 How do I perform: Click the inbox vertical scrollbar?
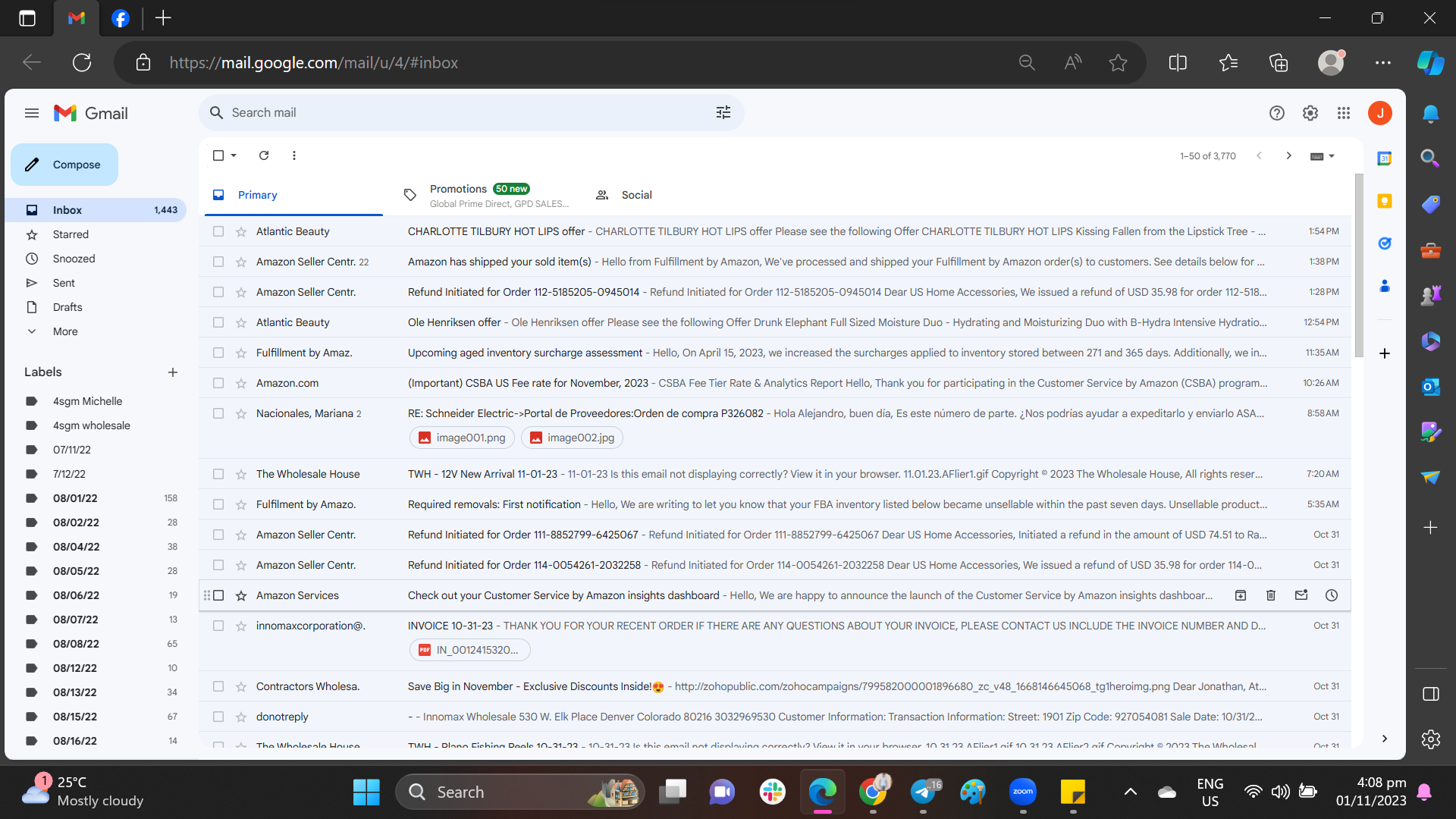click(1359, 265)
